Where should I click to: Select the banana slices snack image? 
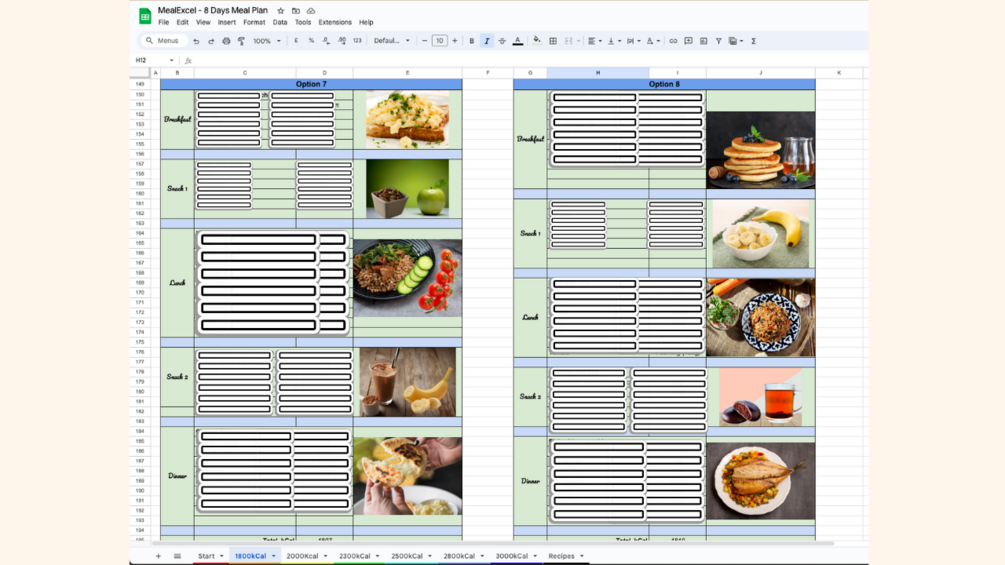tap(761, 234)
